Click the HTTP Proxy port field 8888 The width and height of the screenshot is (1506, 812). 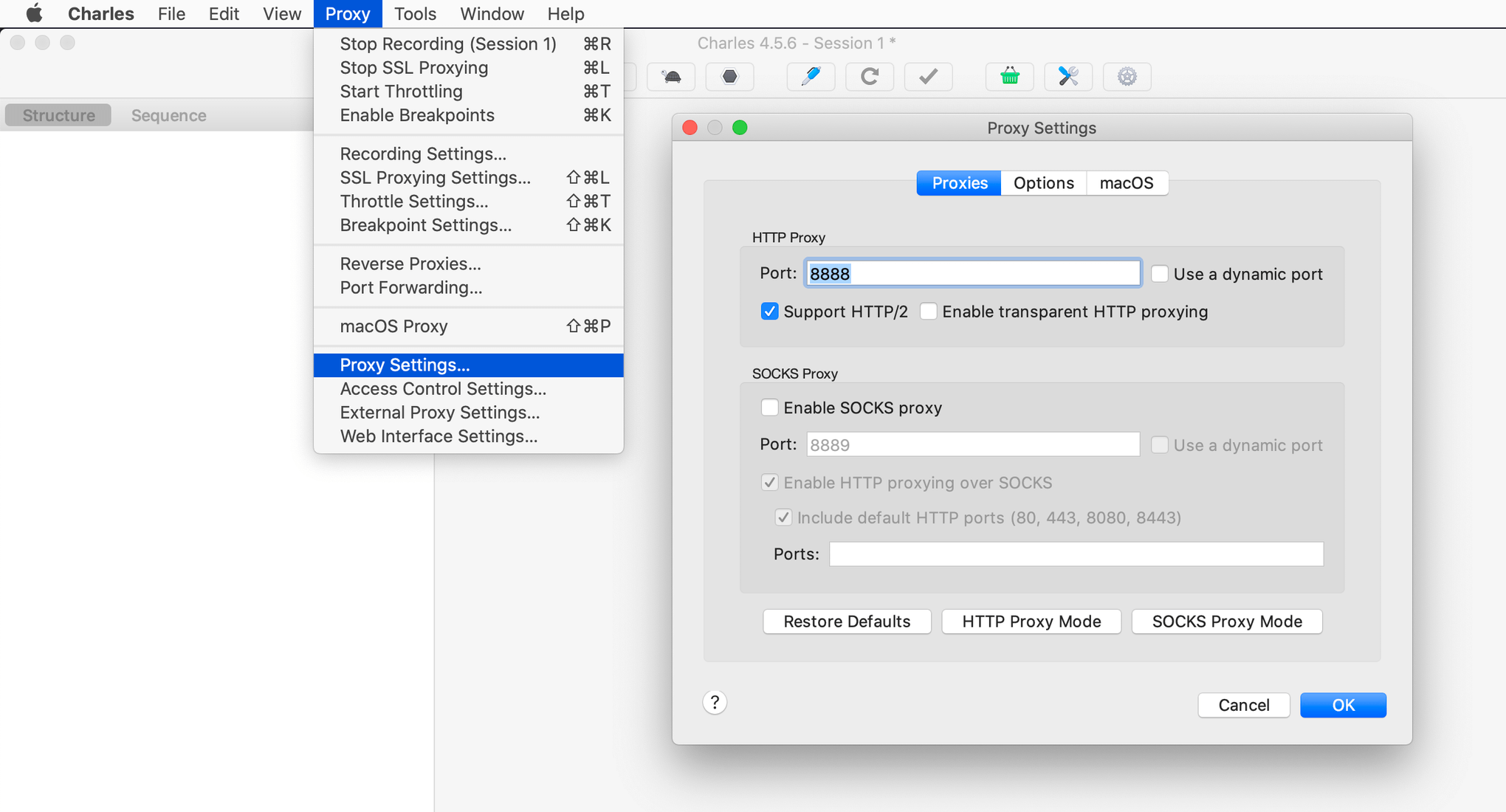click(x=972, y=274)
